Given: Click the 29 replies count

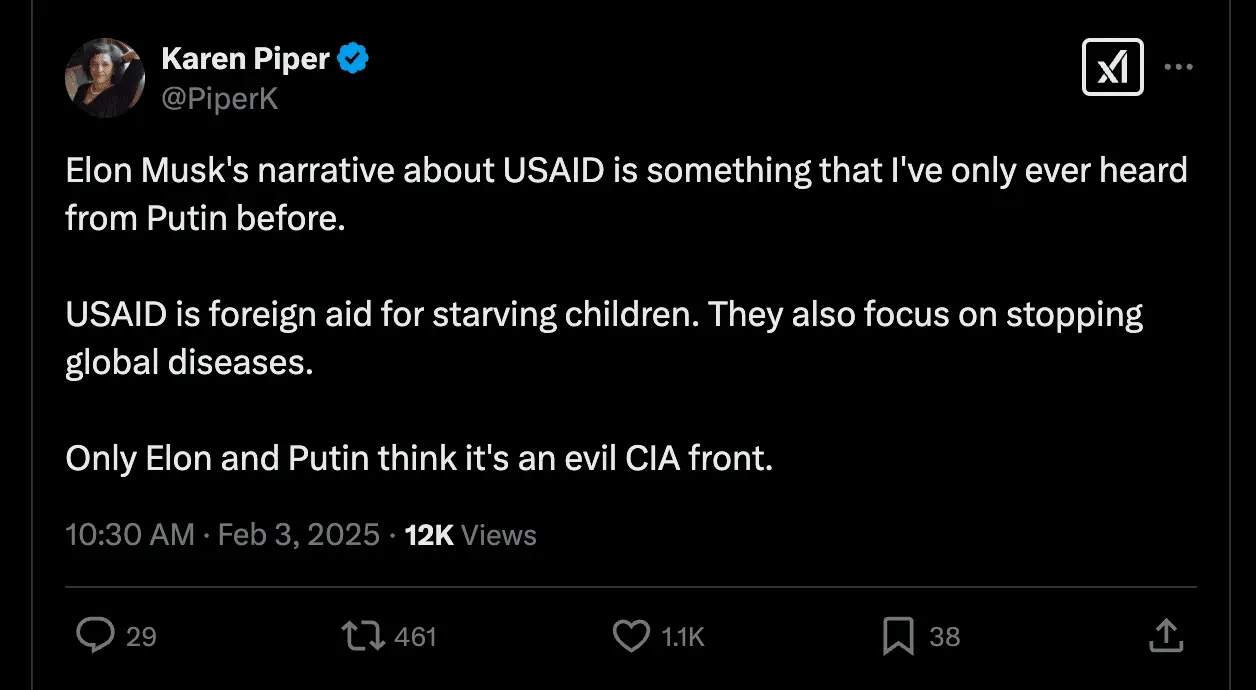Looking at the screenshot, I should [141, 637].
